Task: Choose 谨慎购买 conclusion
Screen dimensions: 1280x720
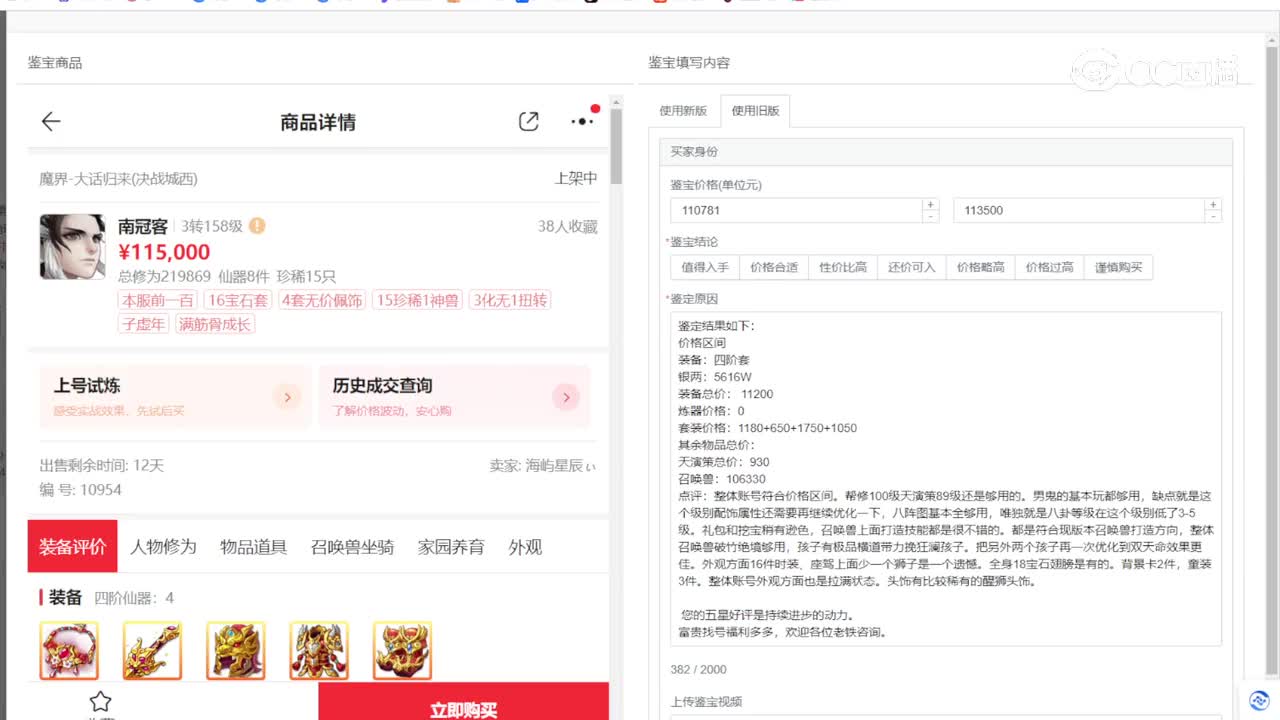Action: pos(1119,267)
